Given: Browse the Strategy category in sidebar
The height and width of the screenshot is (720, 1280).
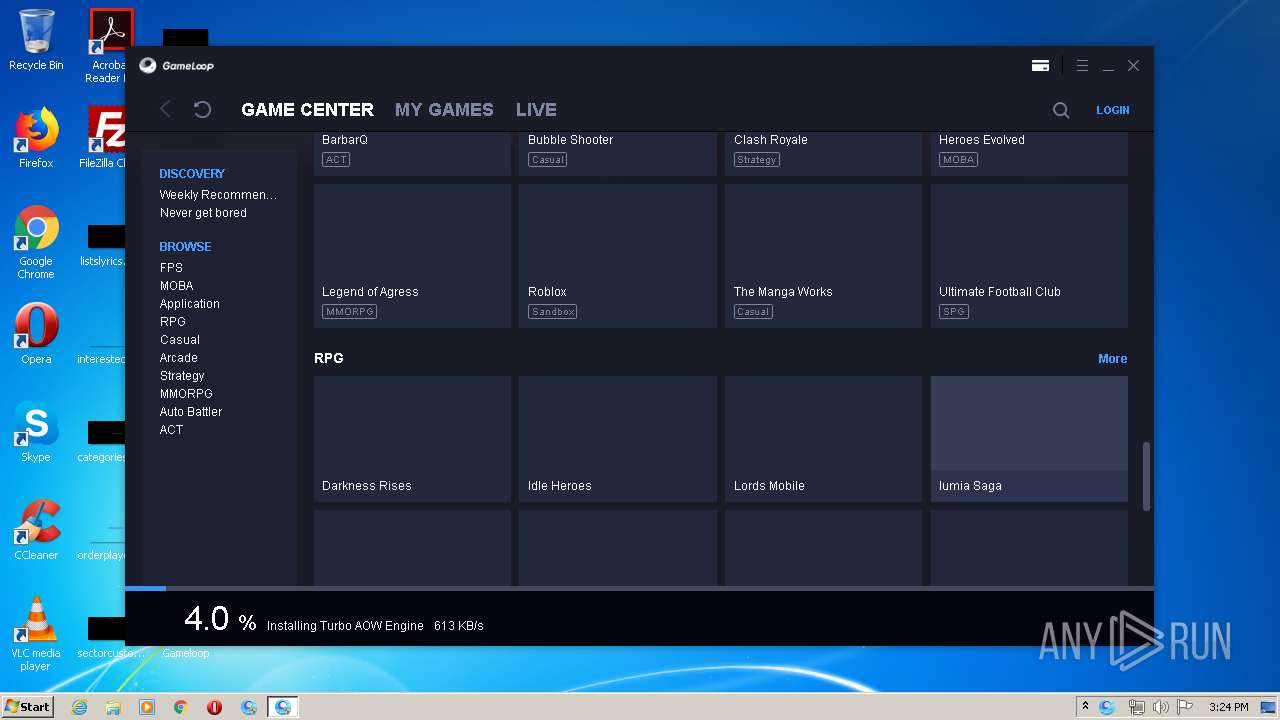Looking at the screenshot, I should click(x=182, y=376).
